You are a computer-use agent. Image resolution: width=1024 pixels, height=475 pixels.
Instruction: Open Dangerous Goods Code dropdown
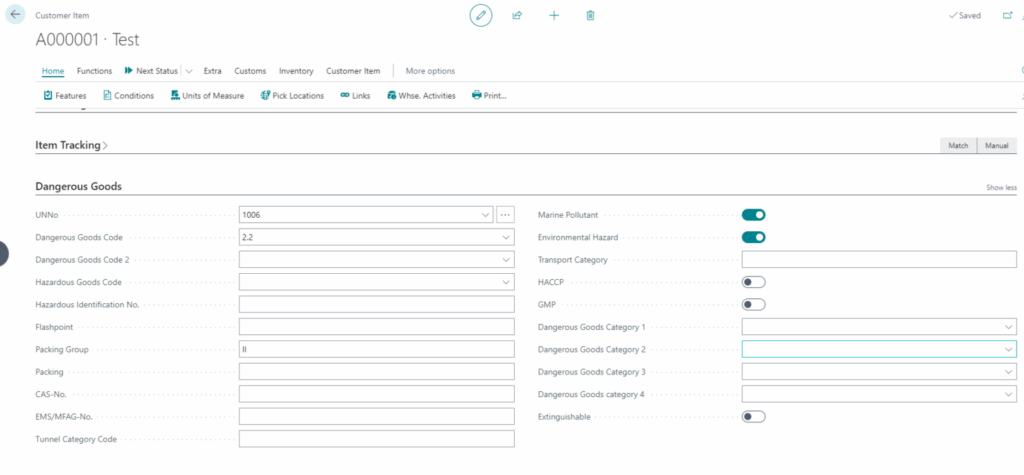[x=506, y=237]
